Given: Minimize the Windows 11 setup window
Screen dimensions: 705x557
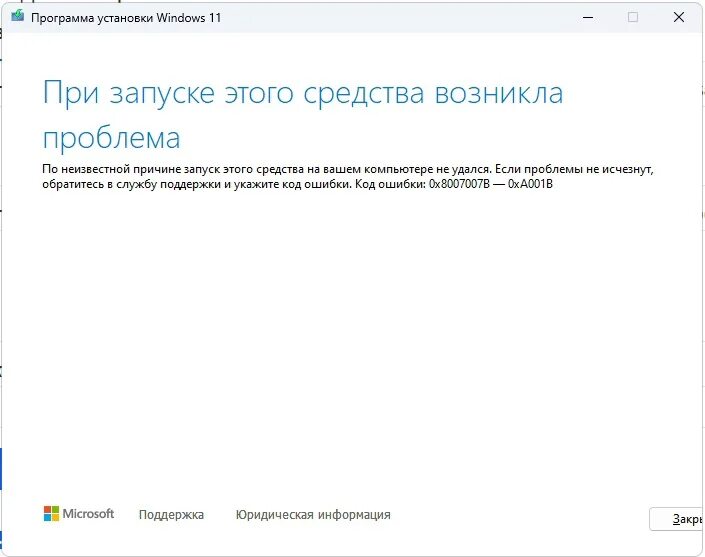Looking at the screenshot, I should (588, 18).
